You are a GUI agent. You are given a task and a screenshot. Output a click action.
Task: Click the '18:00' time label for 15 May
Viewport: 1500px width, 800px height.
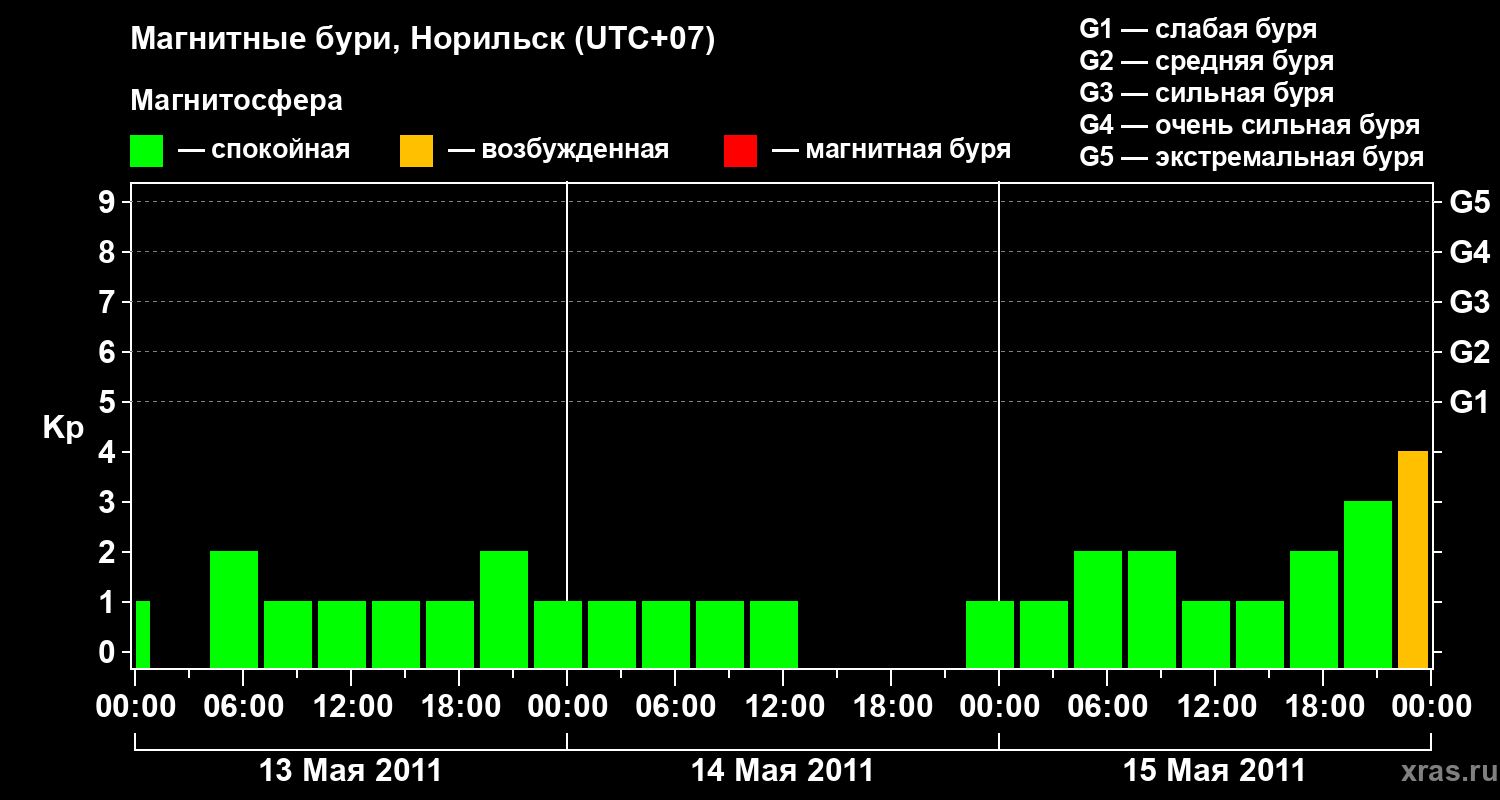(1323, 706)
